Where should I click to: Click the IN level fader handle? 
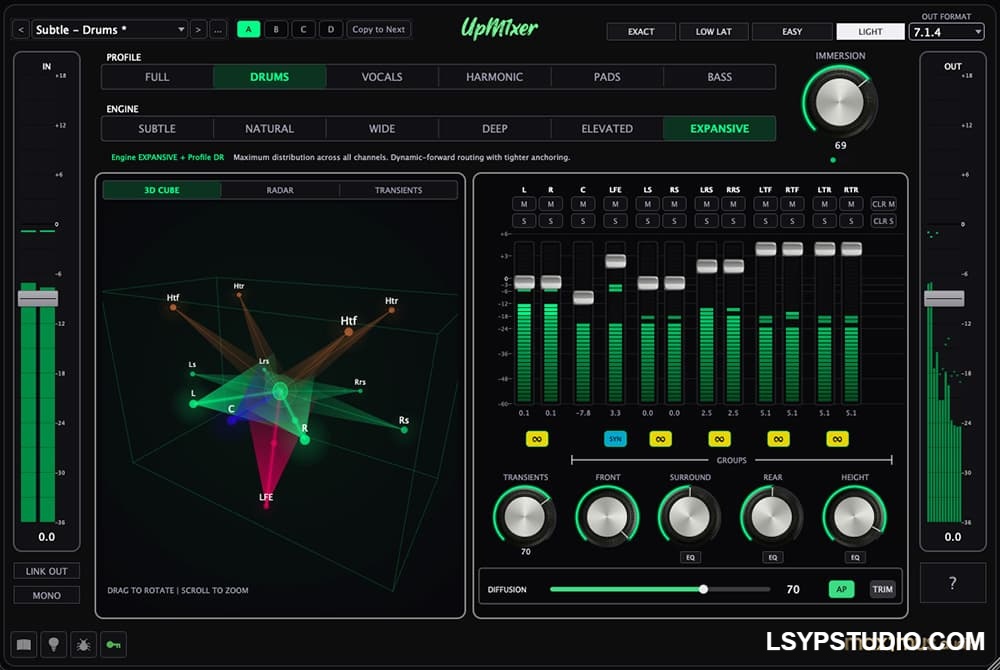click(38, 298)
